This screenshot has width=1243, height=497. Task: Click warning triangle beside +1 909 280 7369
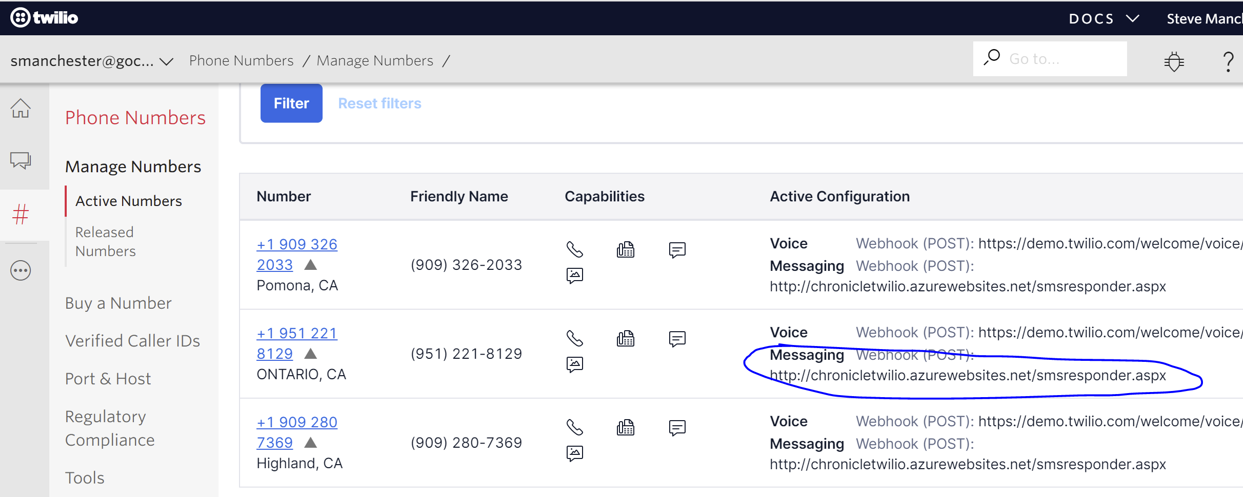pyautogui.click(x=311, y=443)
